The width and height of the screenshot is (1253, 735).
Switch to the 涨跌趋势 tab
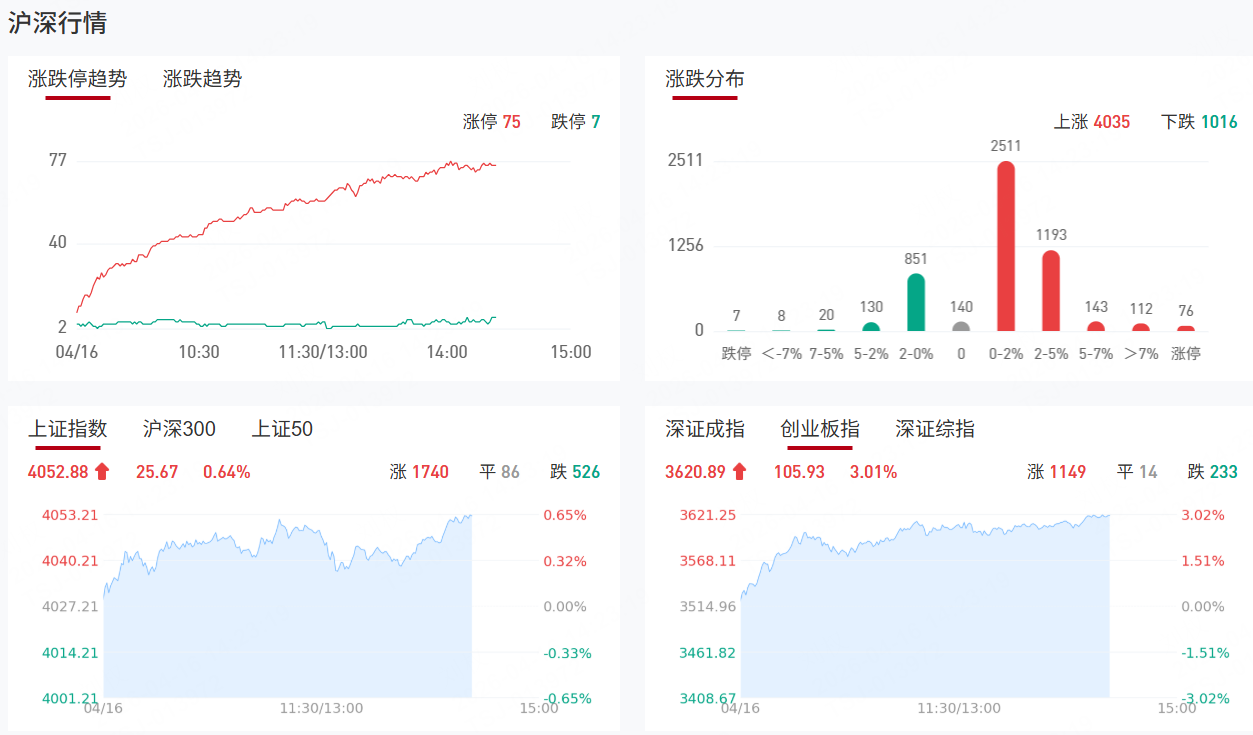pos(202,79)
